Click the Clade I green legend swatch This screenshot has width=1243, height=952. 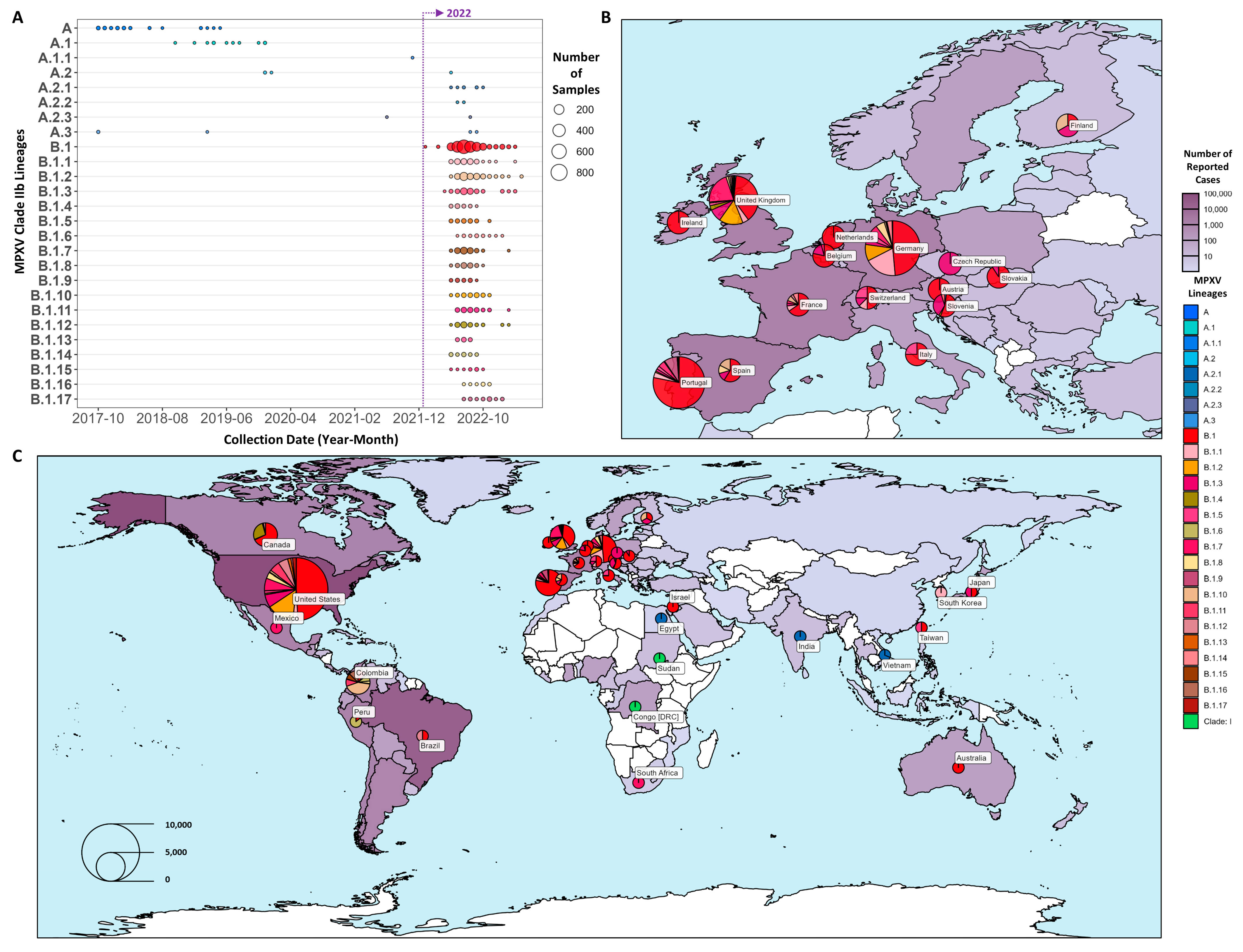click(x=1190, y=721)
